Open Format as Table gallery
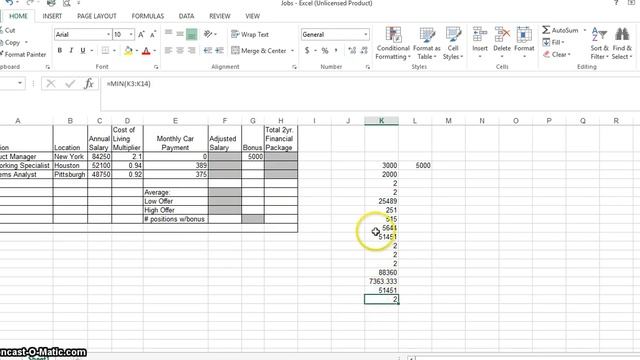The image size is (640, 360). [x=427, y=43]
